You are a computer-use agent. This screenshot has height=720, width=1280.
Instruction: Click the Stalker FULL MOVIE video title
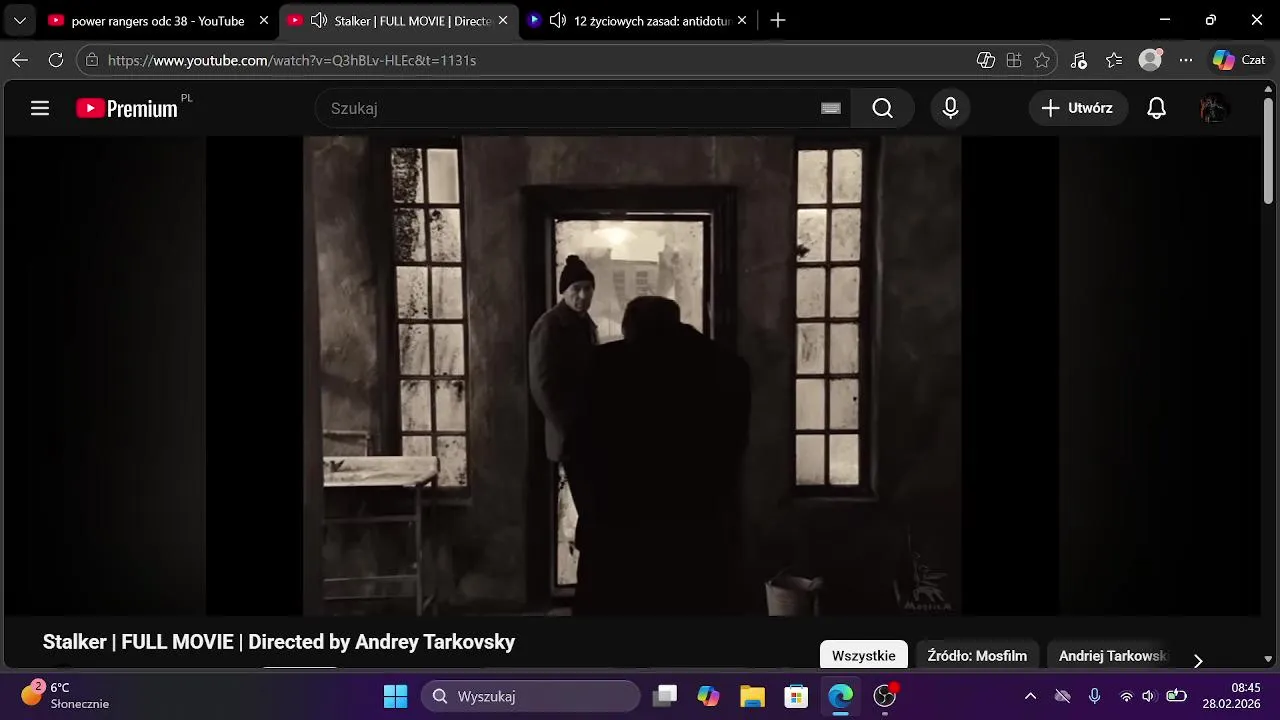(279, 642)
